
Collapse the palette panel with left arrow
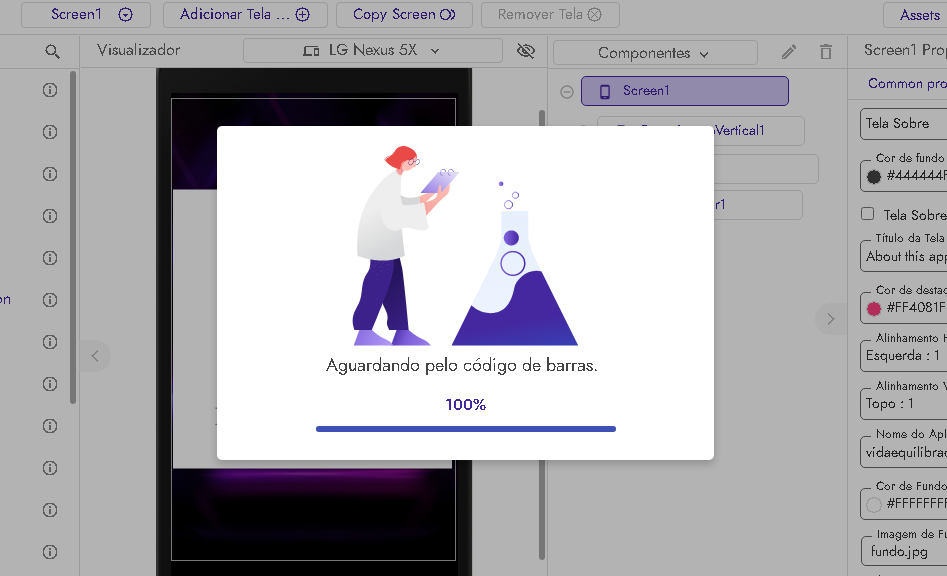[x=95, y=356]
